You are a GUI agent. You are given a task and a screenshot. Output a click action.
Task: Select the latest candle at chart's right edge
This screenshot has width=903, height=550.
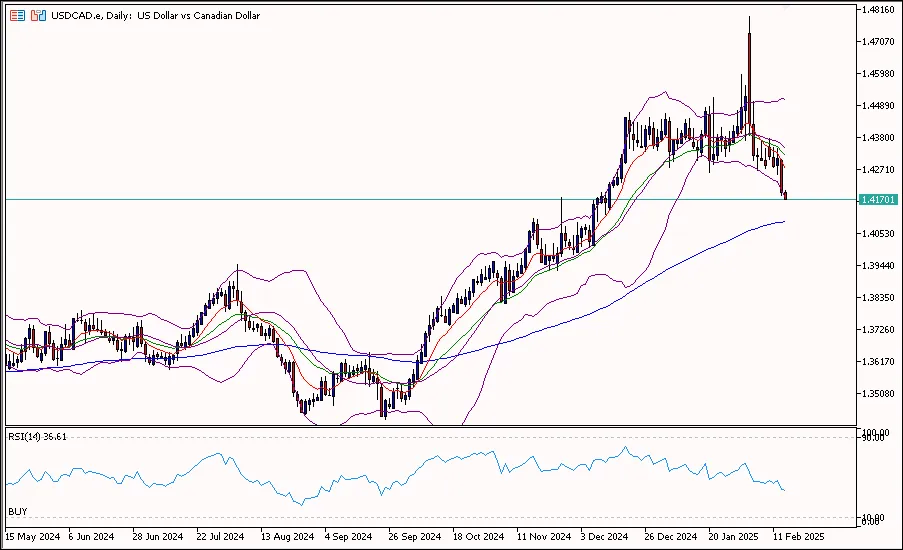pyautogui.click(x=786, y=194)
